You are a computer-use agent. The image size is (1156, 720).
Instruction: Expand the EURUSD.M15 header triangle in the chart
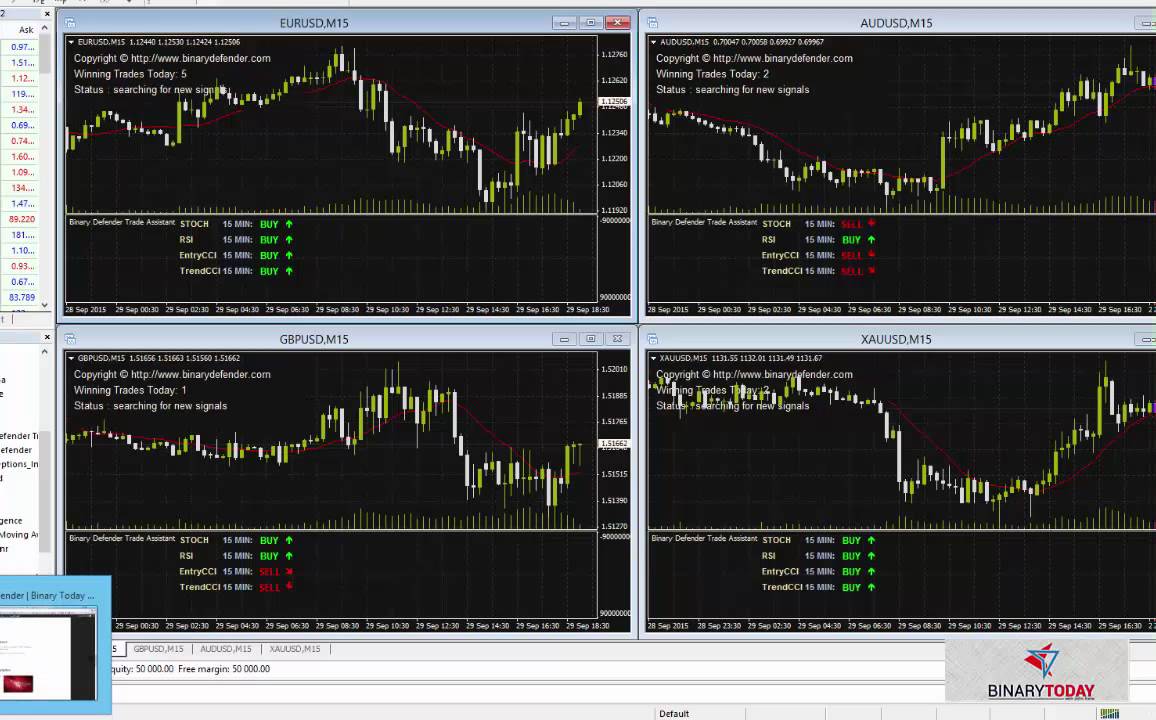[x=72, y=42]
